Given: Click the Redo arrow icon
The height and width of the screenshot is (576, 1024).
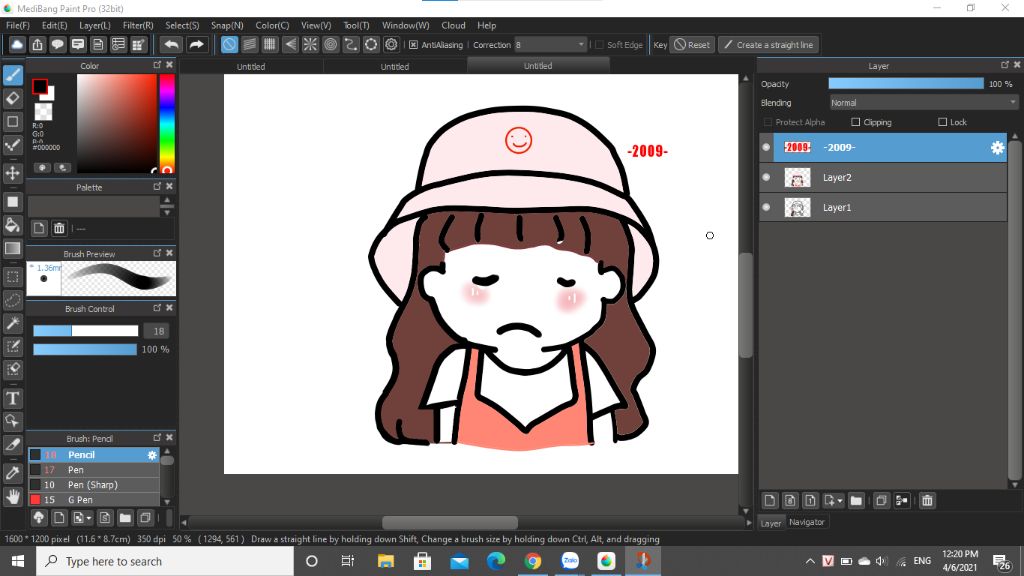Looking at the screenshot, I should point(196,44).
